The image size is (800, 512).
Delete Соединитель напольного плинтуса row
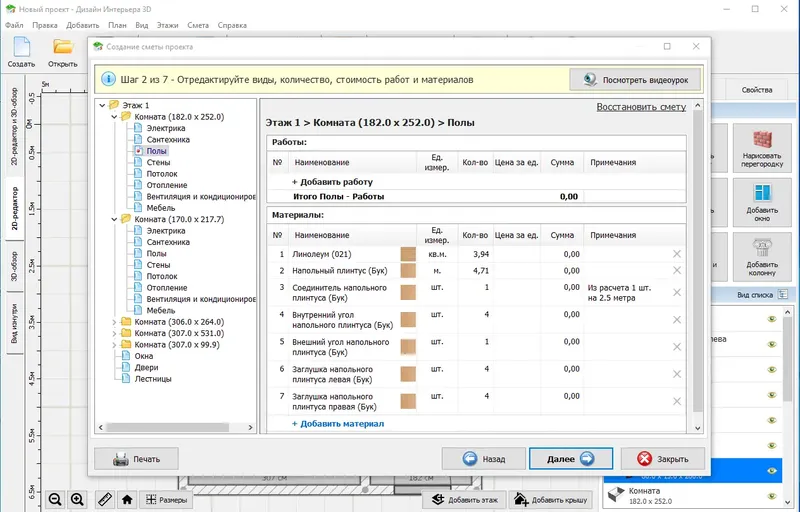click(677, 293)
